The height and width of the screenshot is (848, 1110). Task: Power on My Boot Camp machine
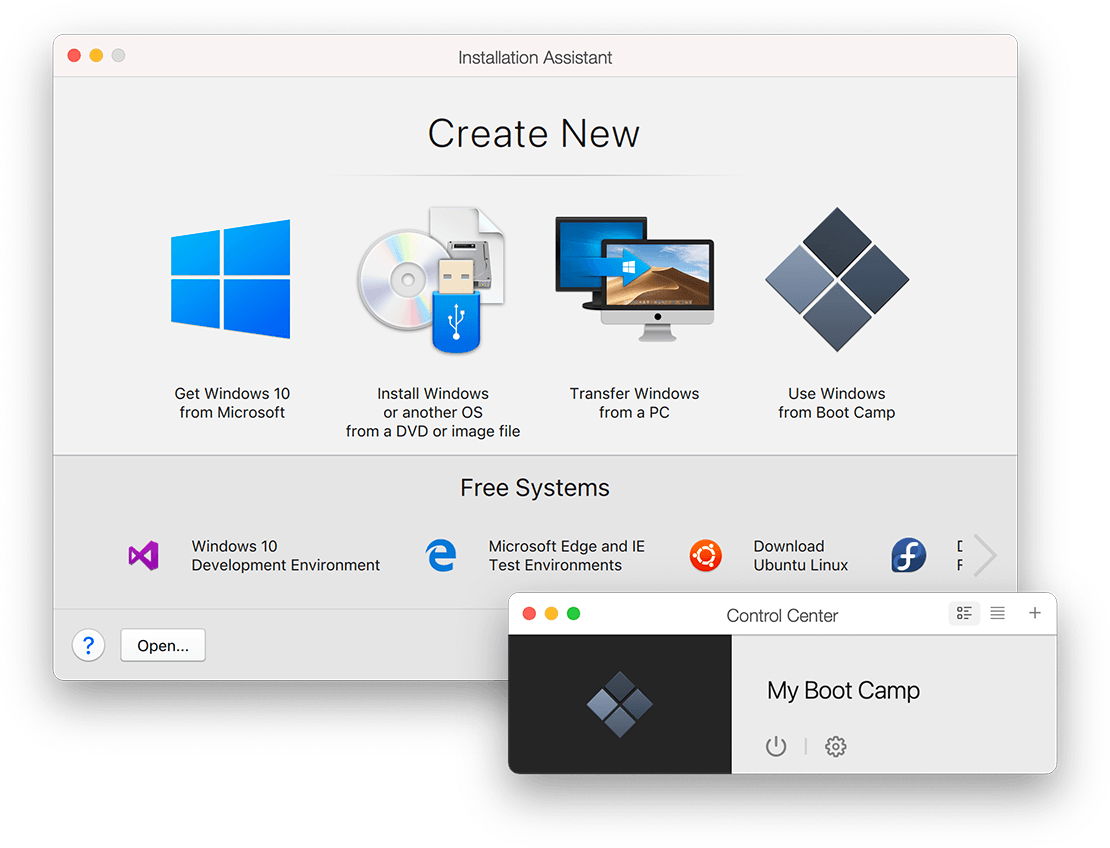[x=776, y=746]
